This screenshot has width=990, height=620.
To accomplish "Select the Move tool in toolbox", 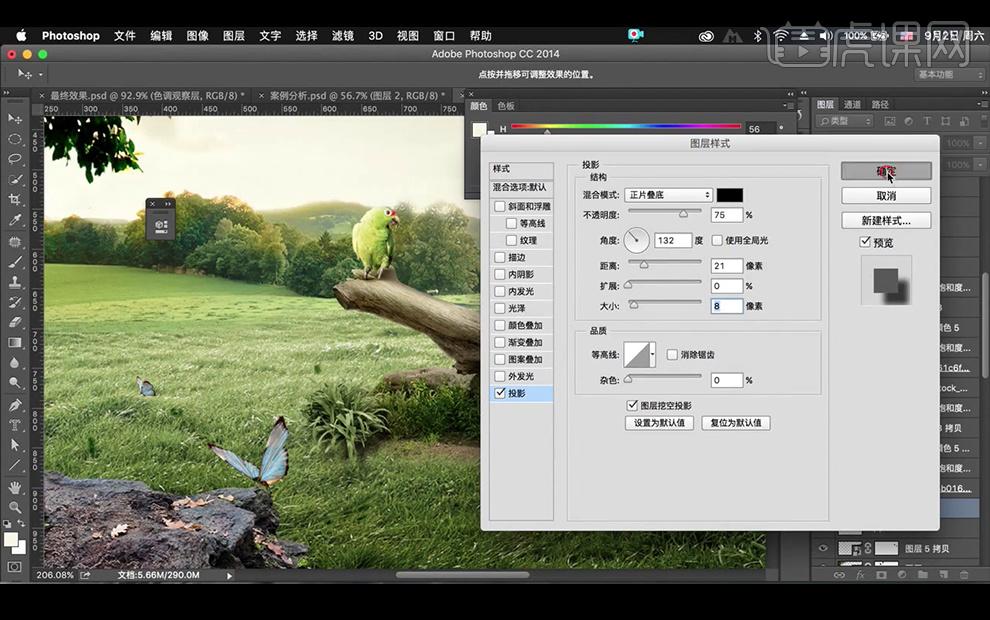I will [15, 119].
